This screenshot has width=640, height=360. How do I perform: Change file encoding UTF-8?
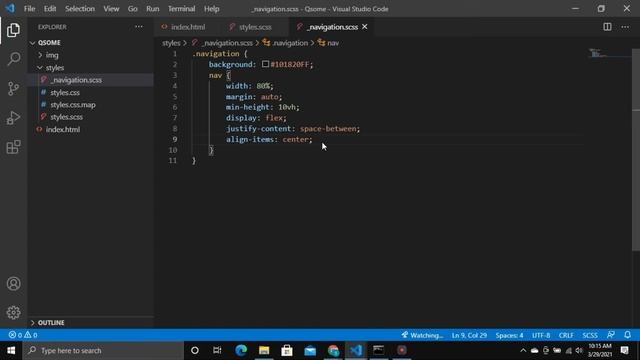tap(541, 335)
